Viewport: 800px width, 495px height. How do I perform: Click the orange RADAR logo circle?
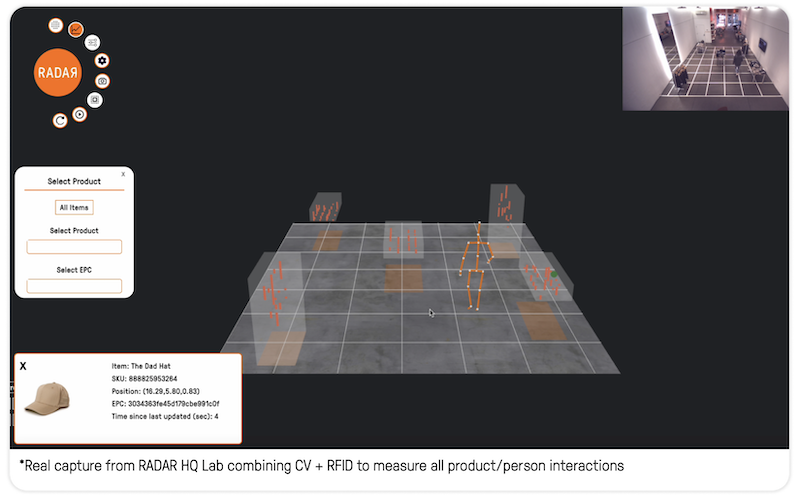(x=58, y=72)
